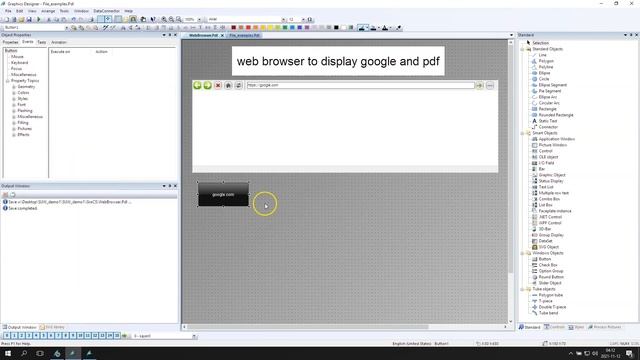
Task: Click the browser red stop icon
Action: pyautogui.click(x=218, y=85)
